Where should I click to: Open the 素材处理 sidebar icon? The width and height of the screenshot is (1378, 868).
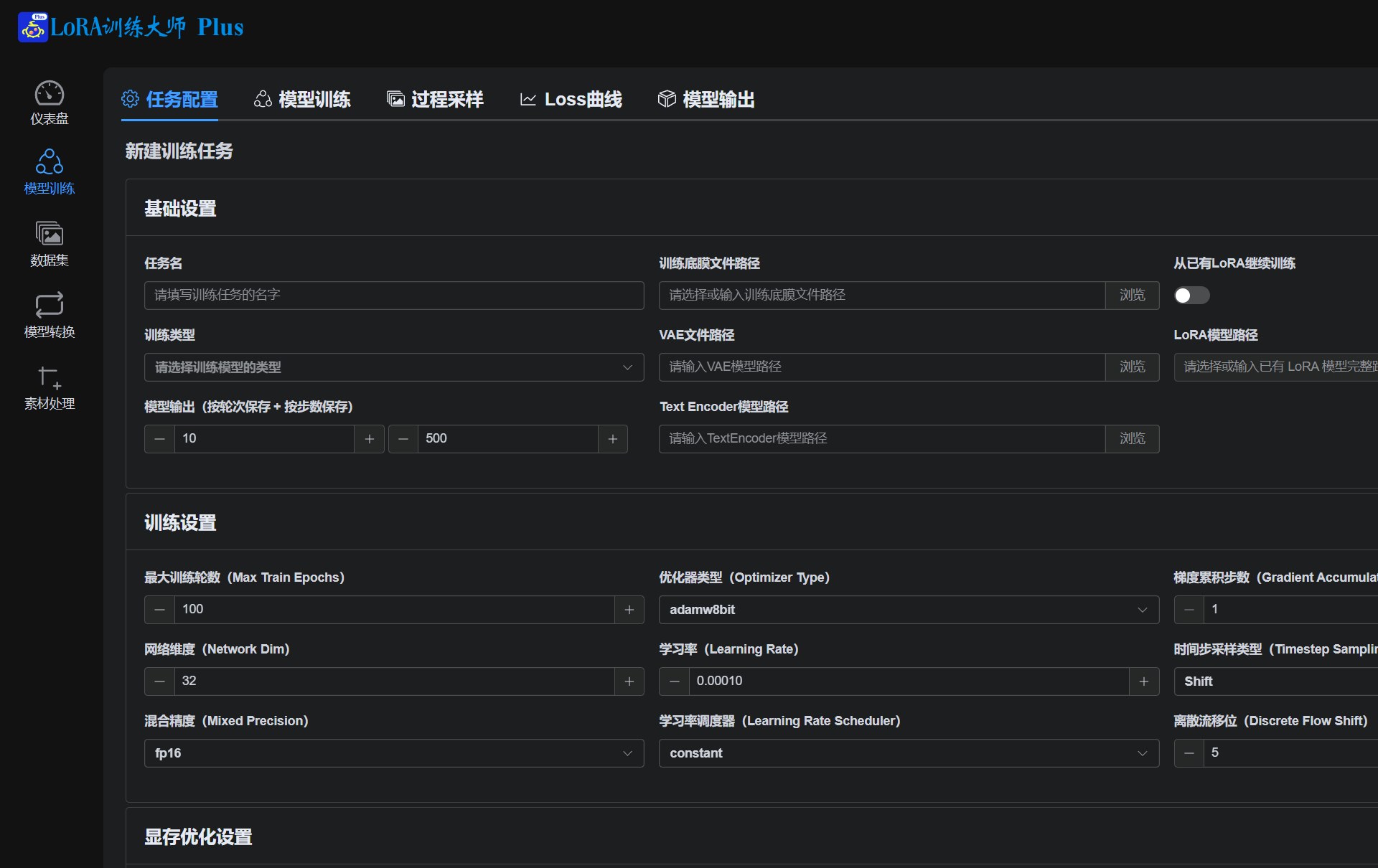pos(50,388)
